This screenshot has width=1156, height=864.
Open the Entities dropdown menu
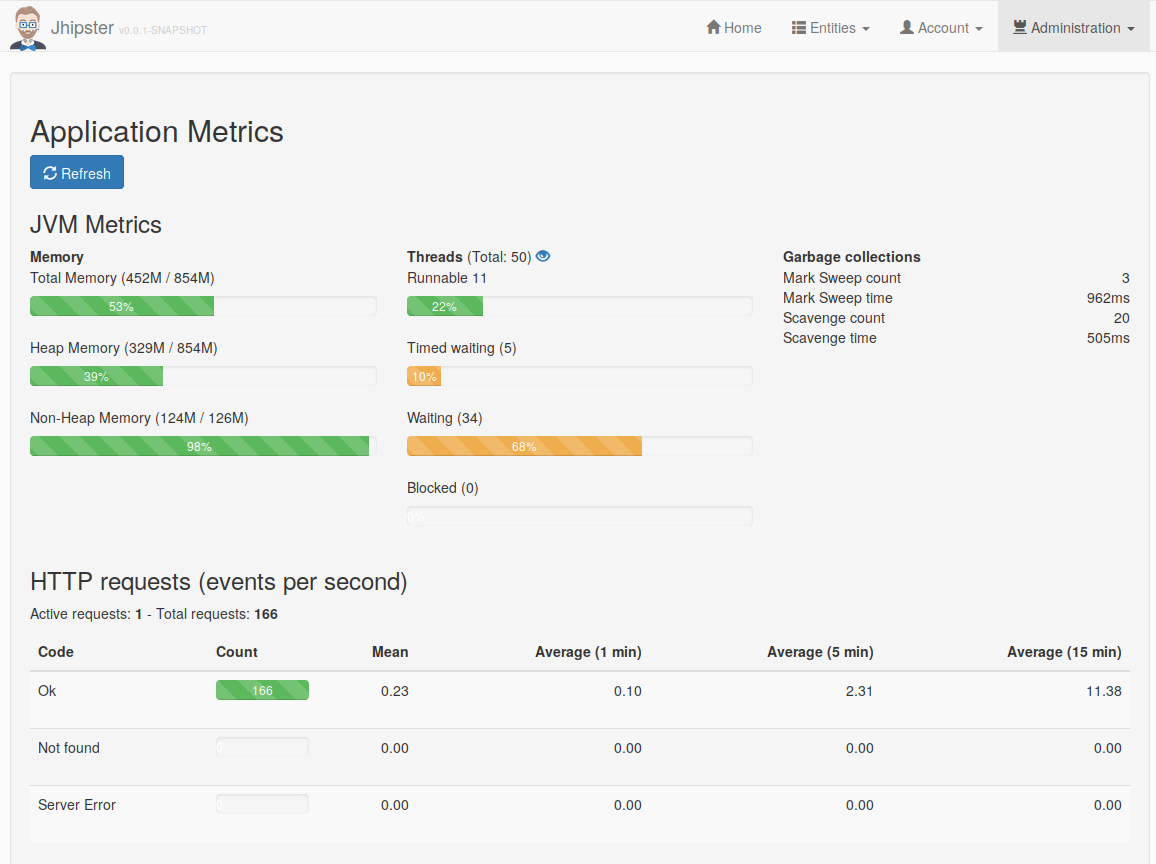coord(831,27)
